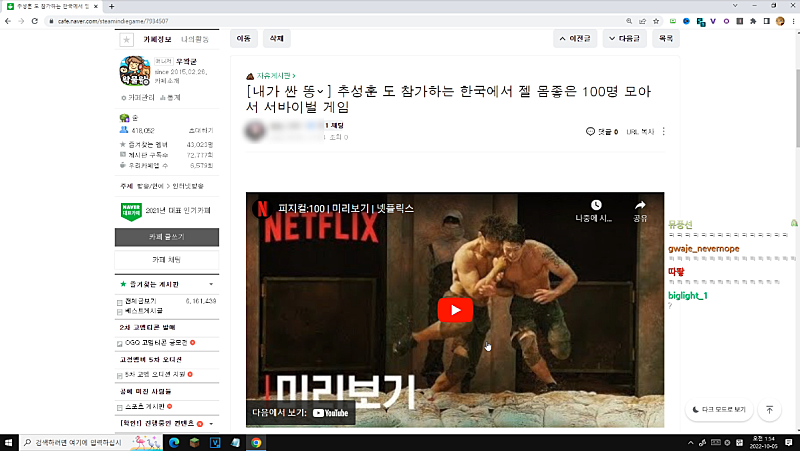Open the Minecraft block icon on taskbar
The width and height of the screenshot is (800, 451).
click(194, 442)
